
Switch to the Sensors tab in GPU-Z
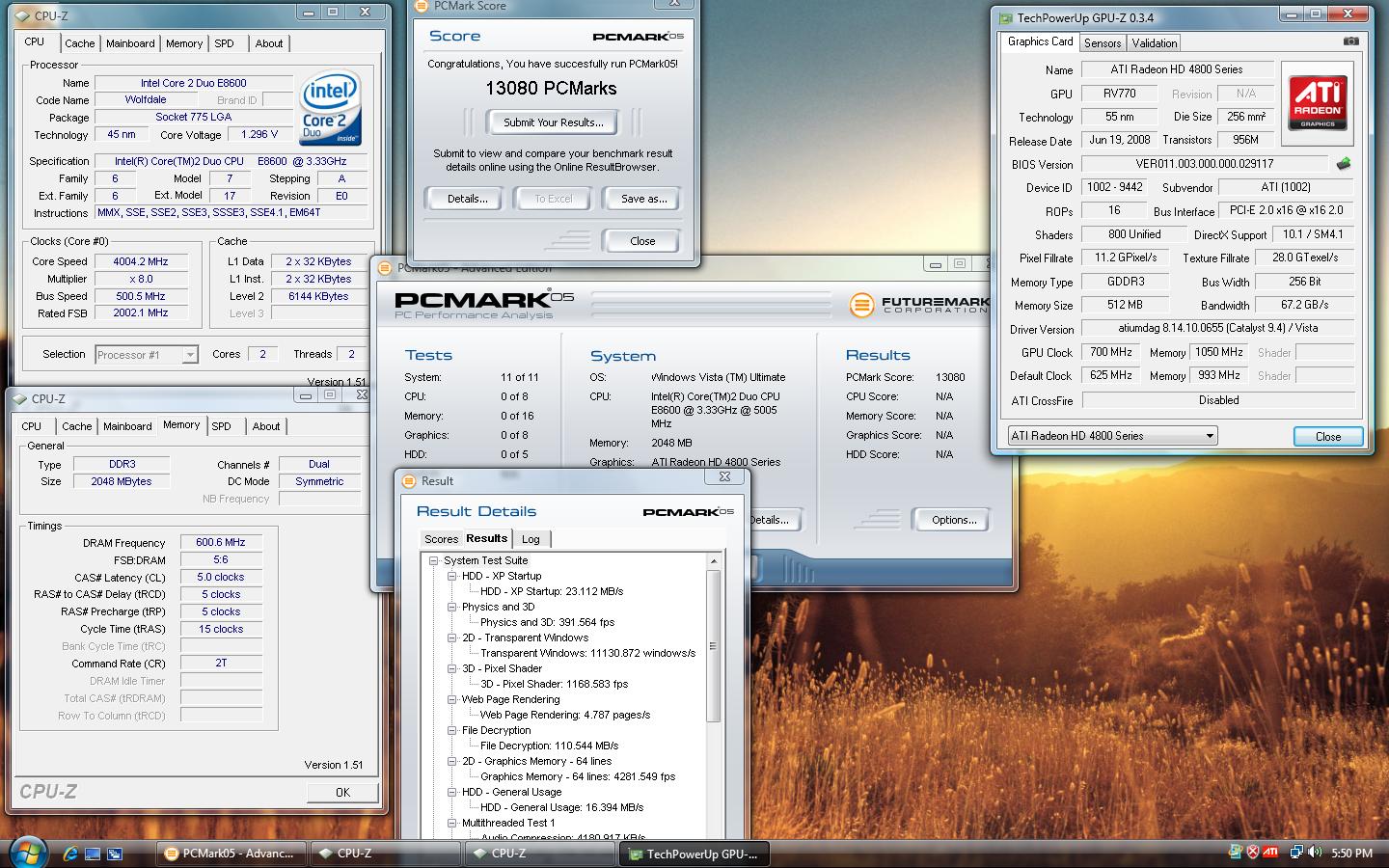coord(1103,43)
